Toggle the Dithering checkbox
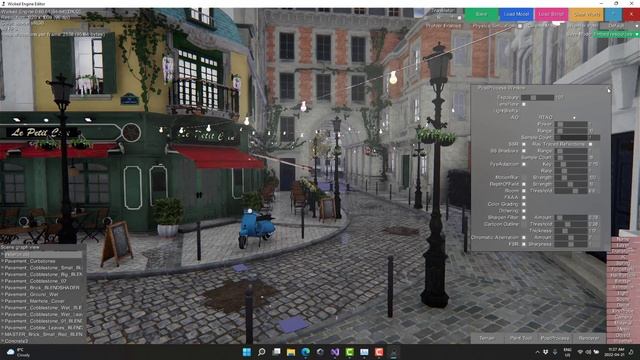The image size is (640, 360). coord(524,211)
